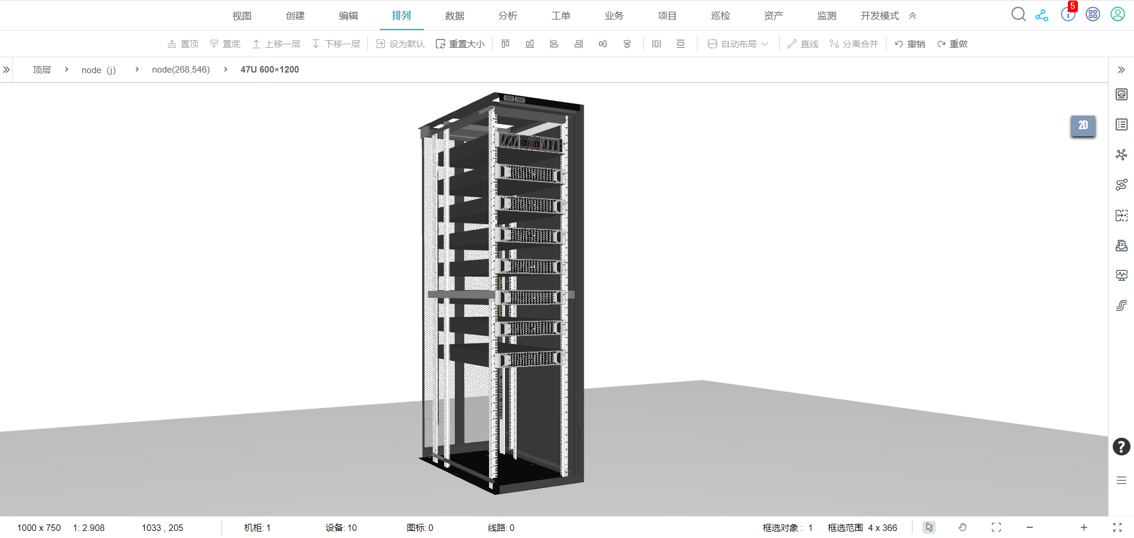Click 置顶 bring to front
1134x538 pixels.
pyautogui.click(x=183, y=44)
